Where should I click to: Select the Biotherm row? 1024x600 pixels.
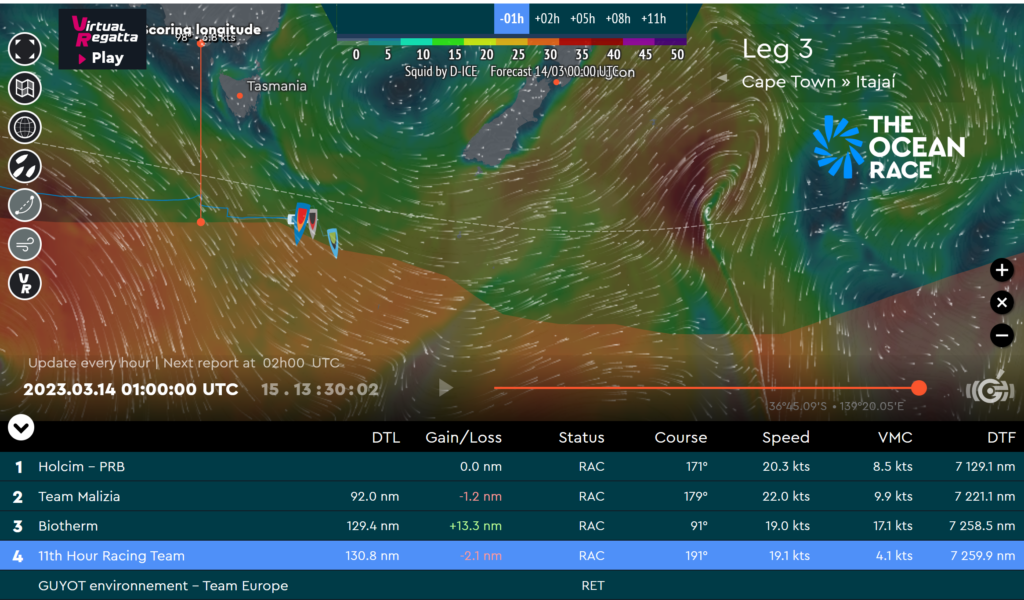pyautogui.click(x=512, y=526)
